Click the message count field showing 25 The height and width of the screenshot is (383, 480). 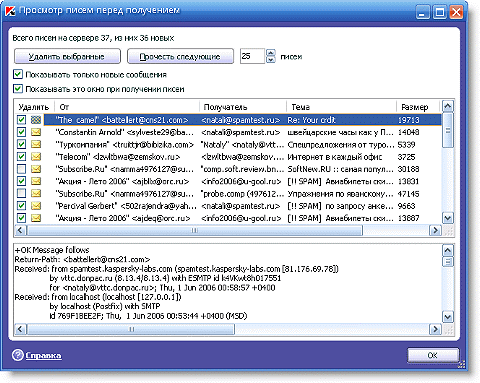[x=252, y=56]
